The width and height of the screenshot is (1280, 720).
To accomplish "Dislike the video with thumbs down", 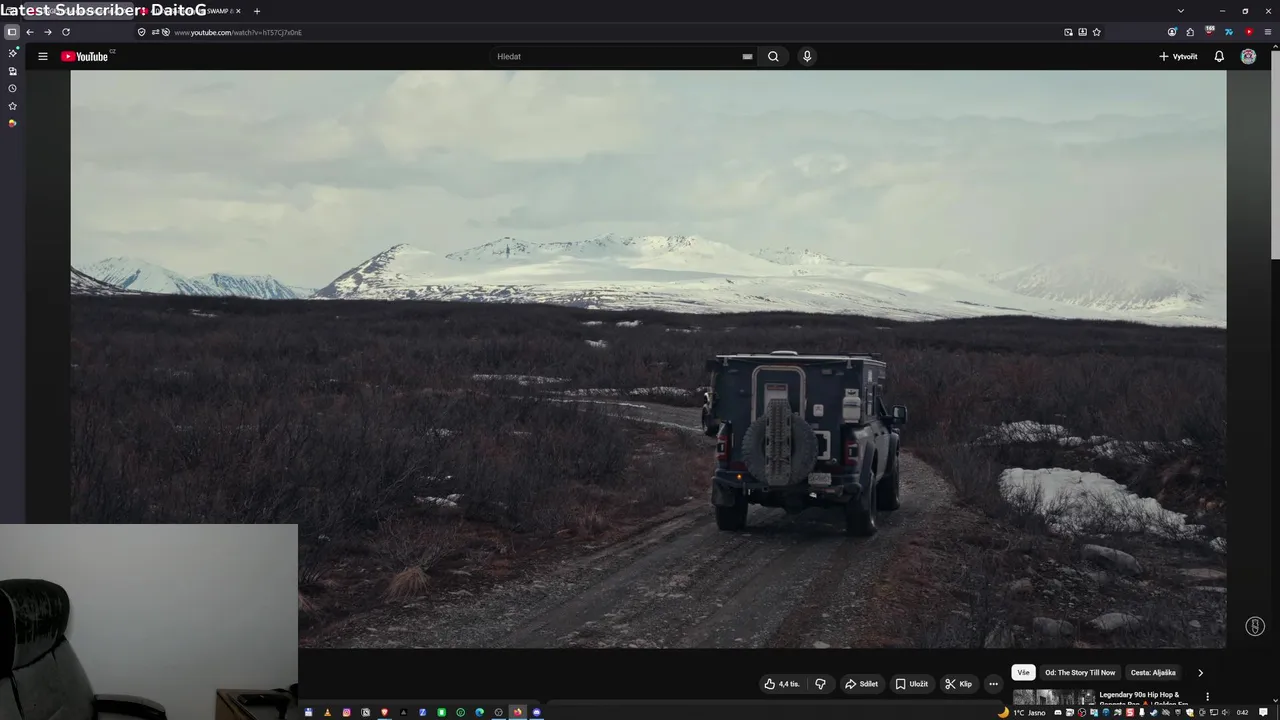I will pos(820,684).
